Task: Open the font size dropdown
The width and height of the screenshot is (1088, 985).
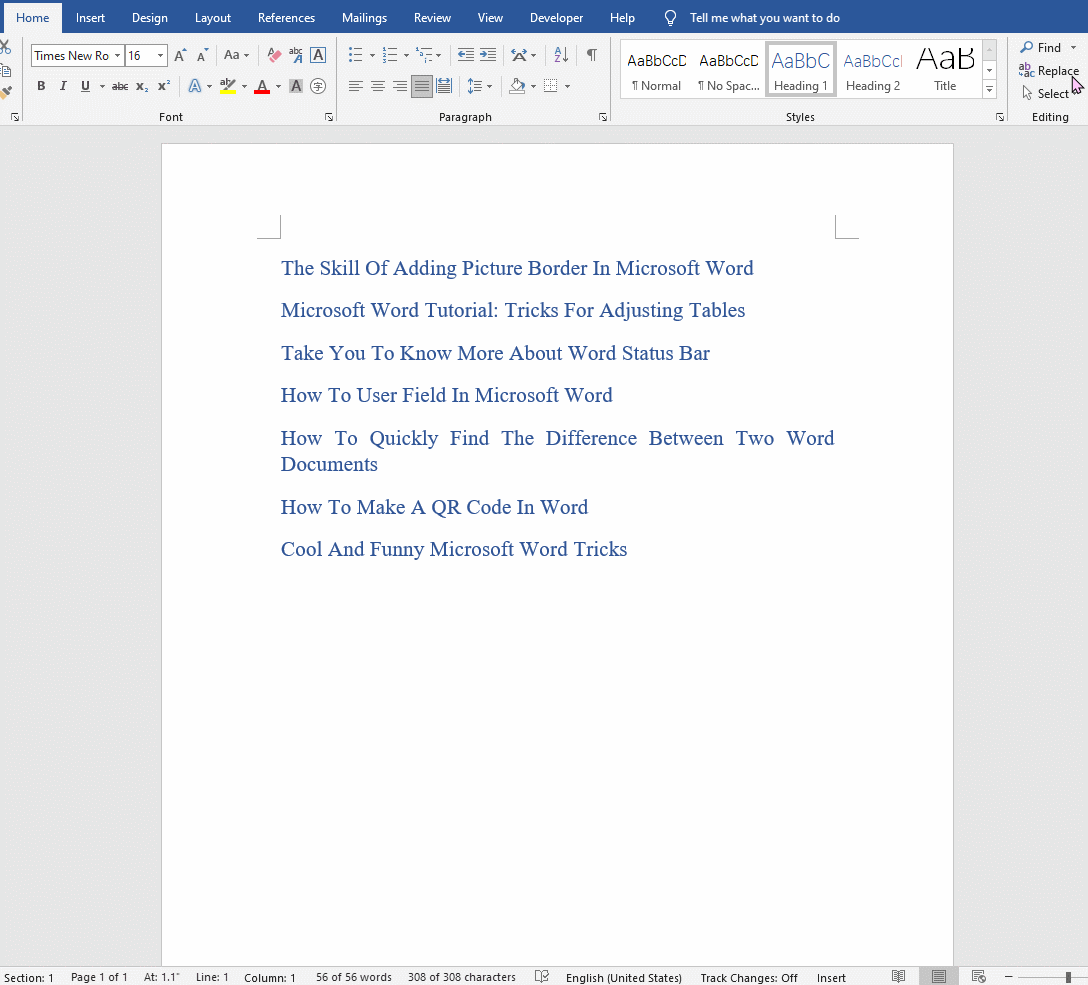Action: 160,55
